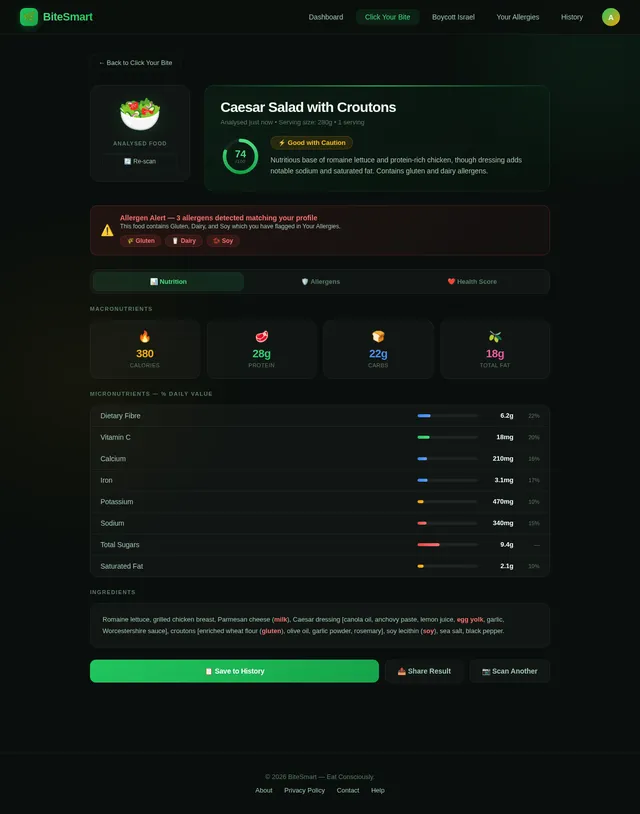The height and width of the screenshot is (814, 640).
Task: Switch to the Health Score tab
Action: pos(472,281)
